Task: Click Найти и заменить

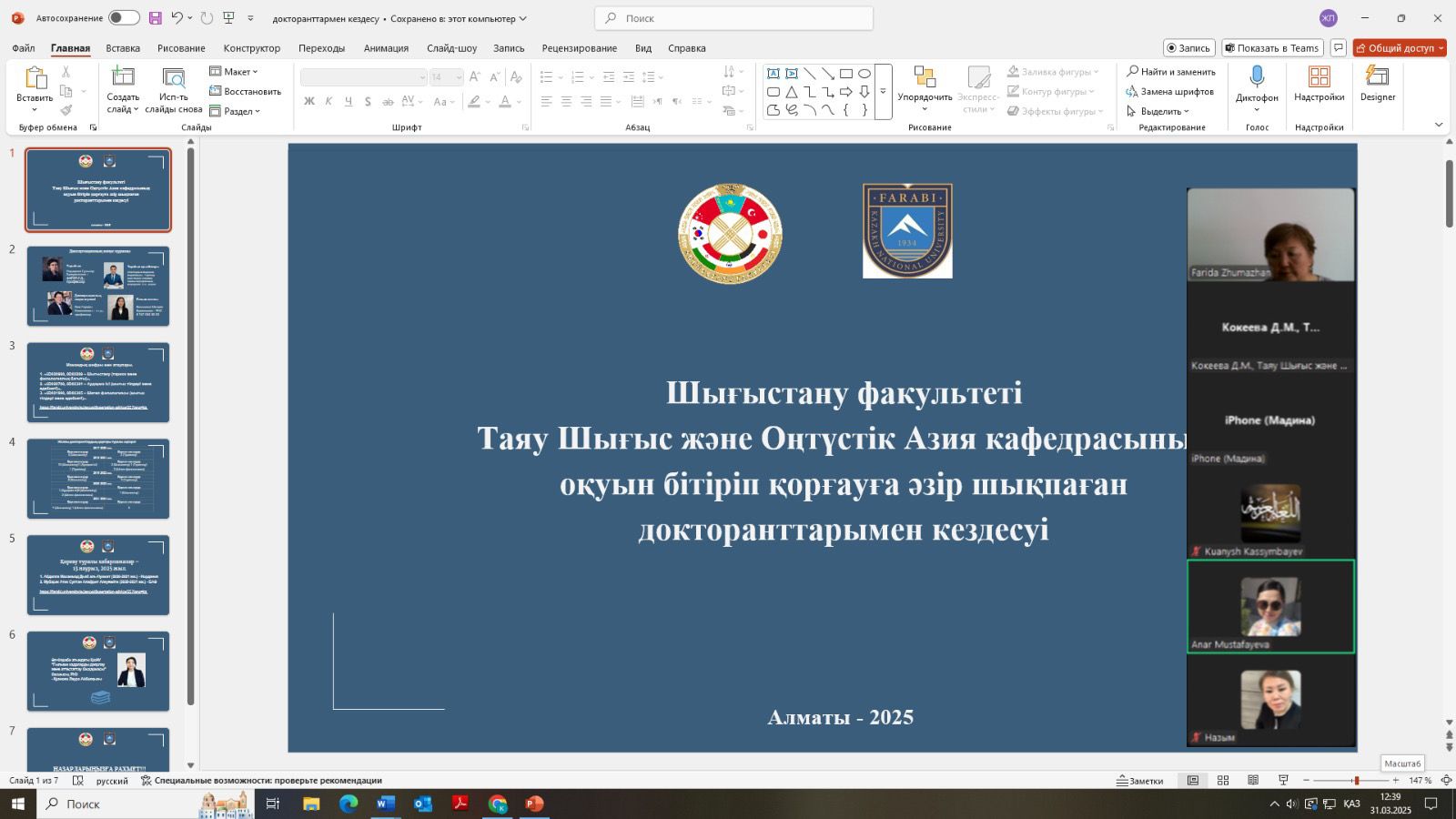Action: [x=1170, y=72]
